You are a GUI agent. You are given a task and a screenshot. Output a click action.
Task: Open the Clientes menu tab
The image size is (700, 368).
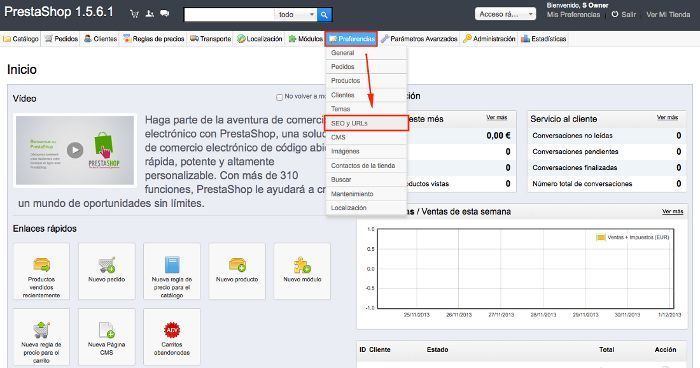(100, 39)
